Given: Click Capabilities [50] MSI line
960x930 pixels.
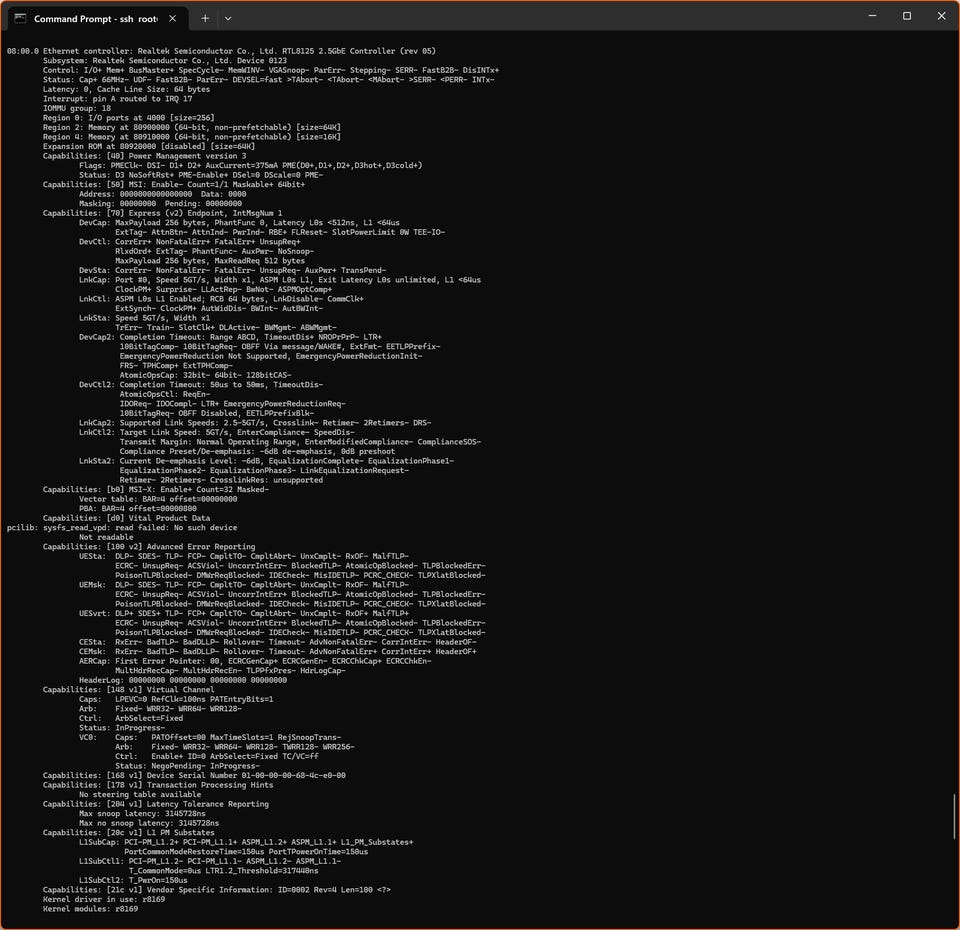Looking at the screenshot, I should pyautogui.click(x=174, y=184).
